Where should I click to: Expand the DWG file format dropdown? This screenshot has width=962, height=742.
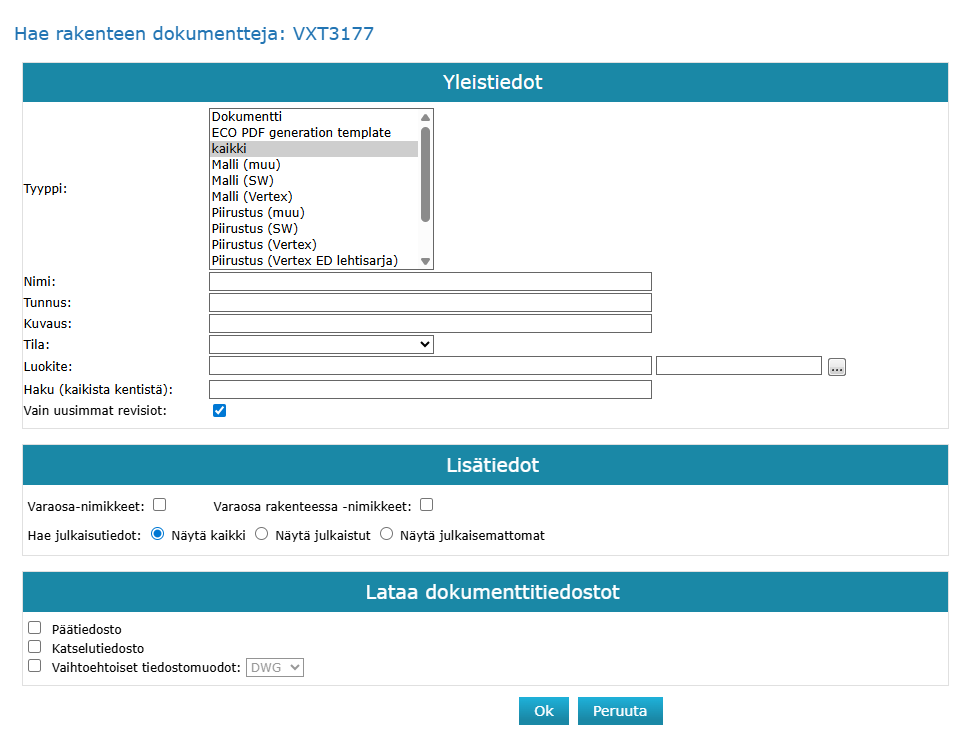coord(275,667)
